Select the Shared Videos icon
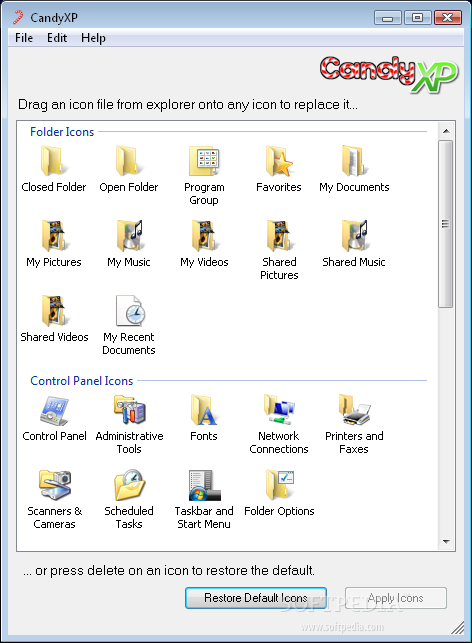Image resolution: width=472 pixels, height=643 pixels. [x=54, y=310]
